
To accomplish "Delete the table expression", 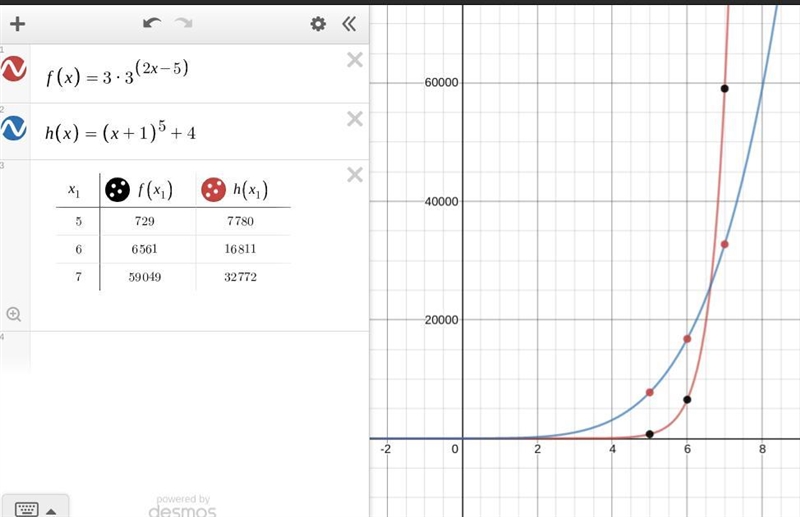I will (x=355, y=175).
